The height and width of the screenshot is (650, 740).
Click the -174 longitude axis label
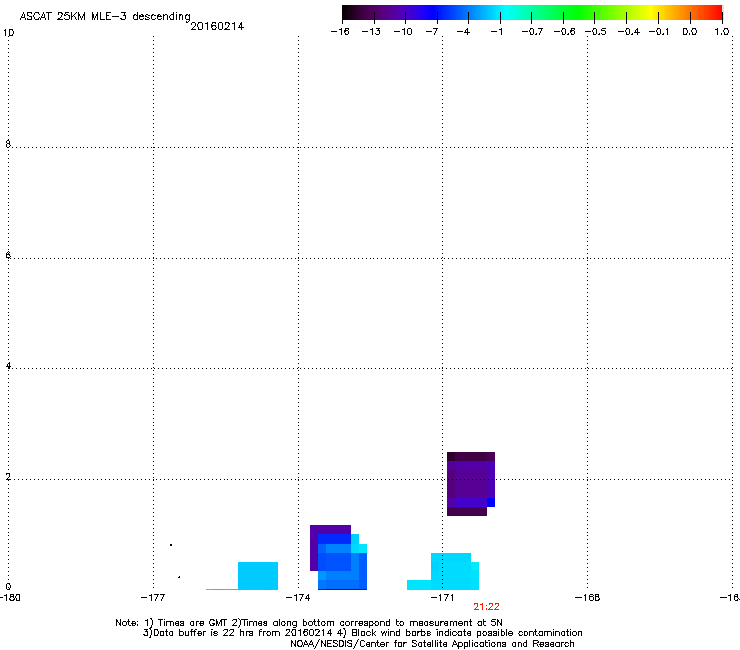298,598
